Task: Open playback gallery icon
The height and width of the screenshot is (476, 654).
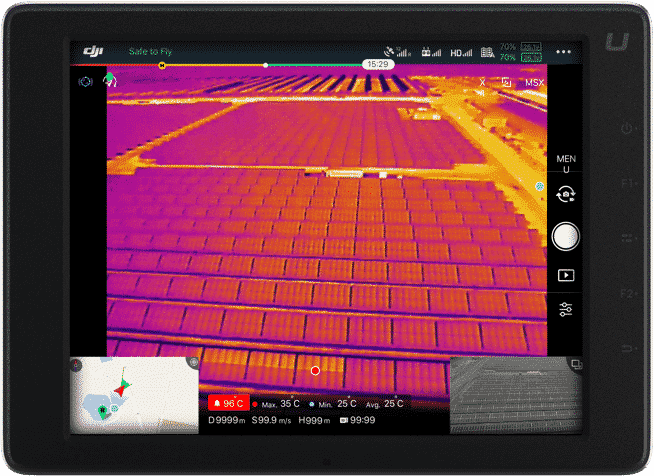Action: pyautogui.click(x=566, y=274)
